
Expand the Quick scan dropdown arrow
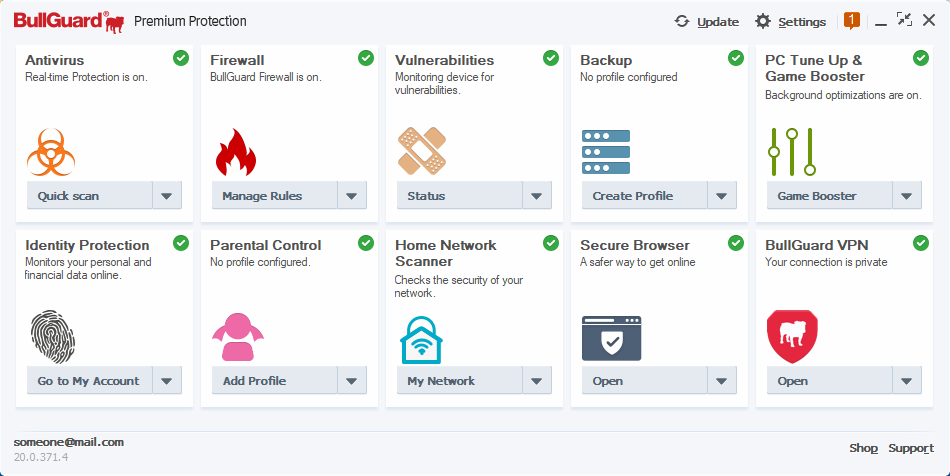tap(167, 196)
